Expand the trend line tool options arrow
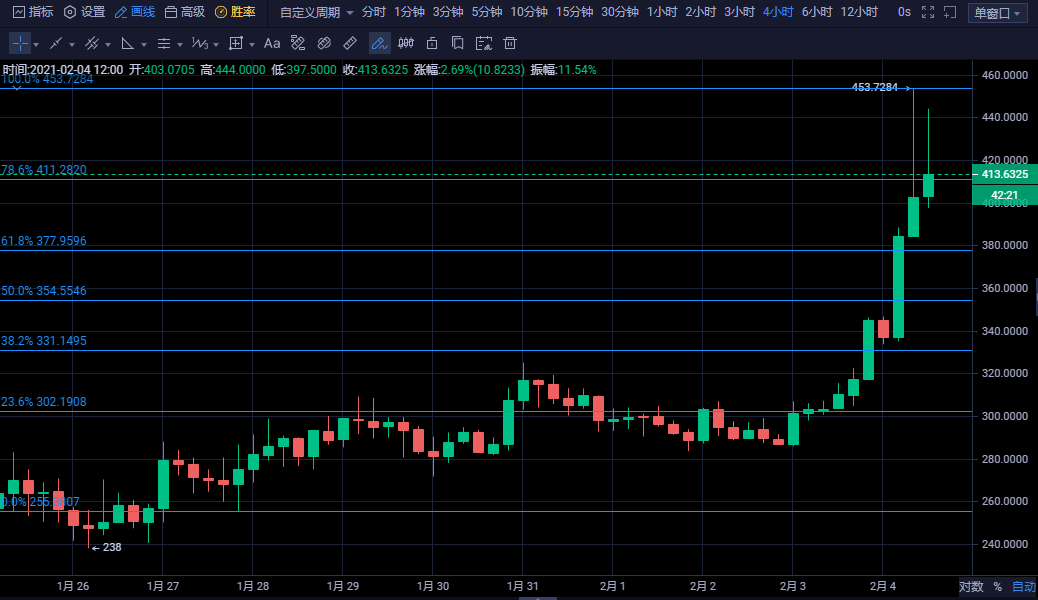Viewport: 1038px width, 600px height. [x=73, y=45]
